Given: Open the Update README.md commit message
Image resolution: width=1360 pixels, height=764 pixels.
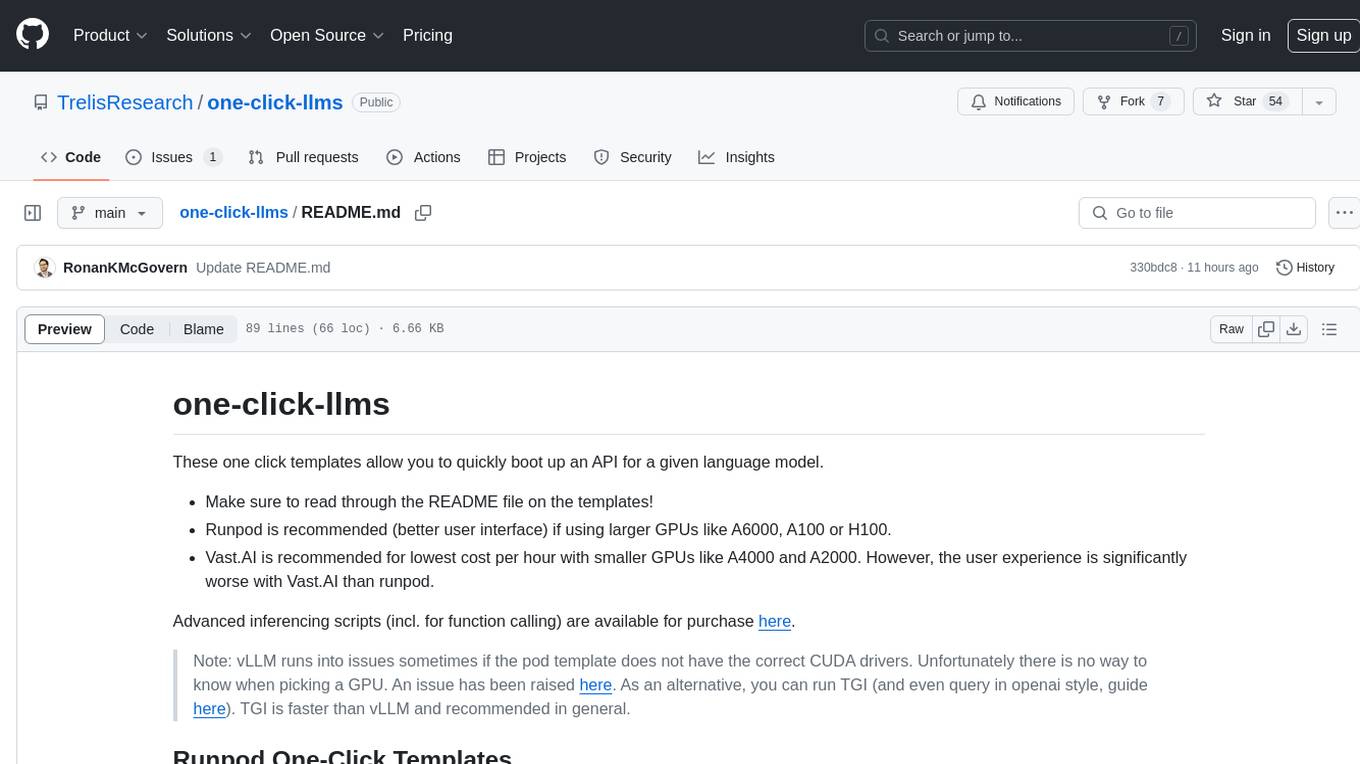Looking at the screenshot, I should click(263, 268).
